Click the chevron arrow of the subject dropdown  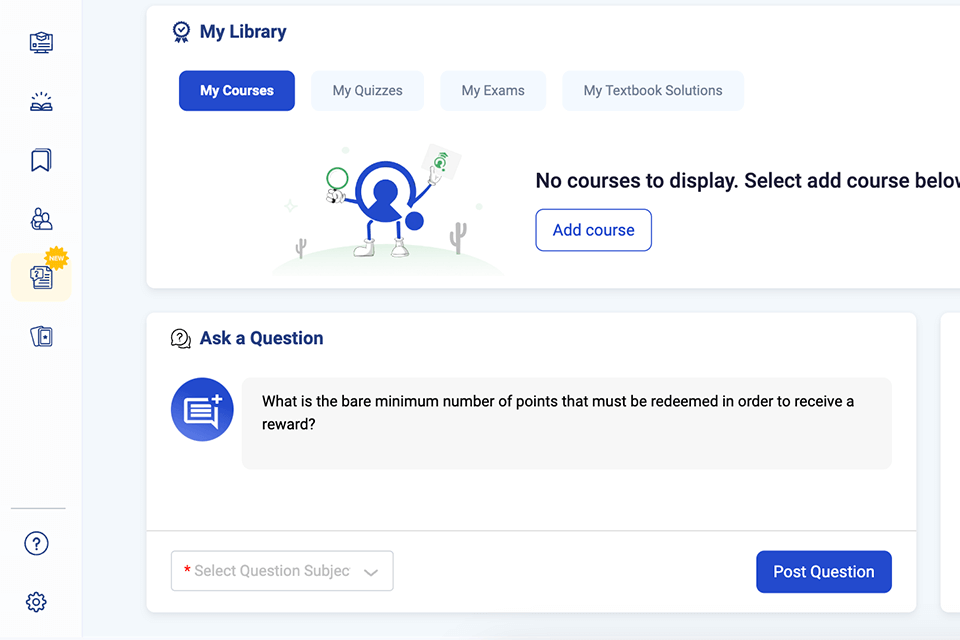pyautogui.click(x=371, y=572)
